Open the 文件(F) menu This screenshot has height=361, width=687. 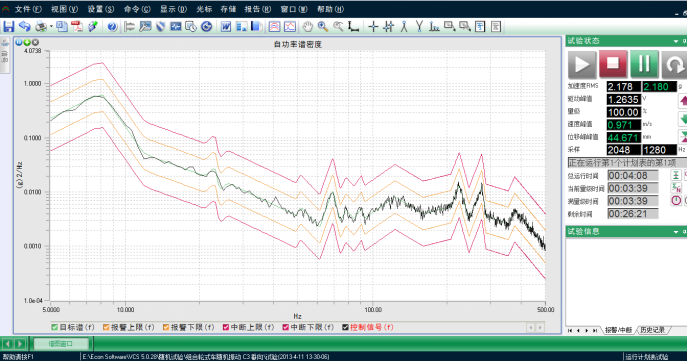(28, 9)
